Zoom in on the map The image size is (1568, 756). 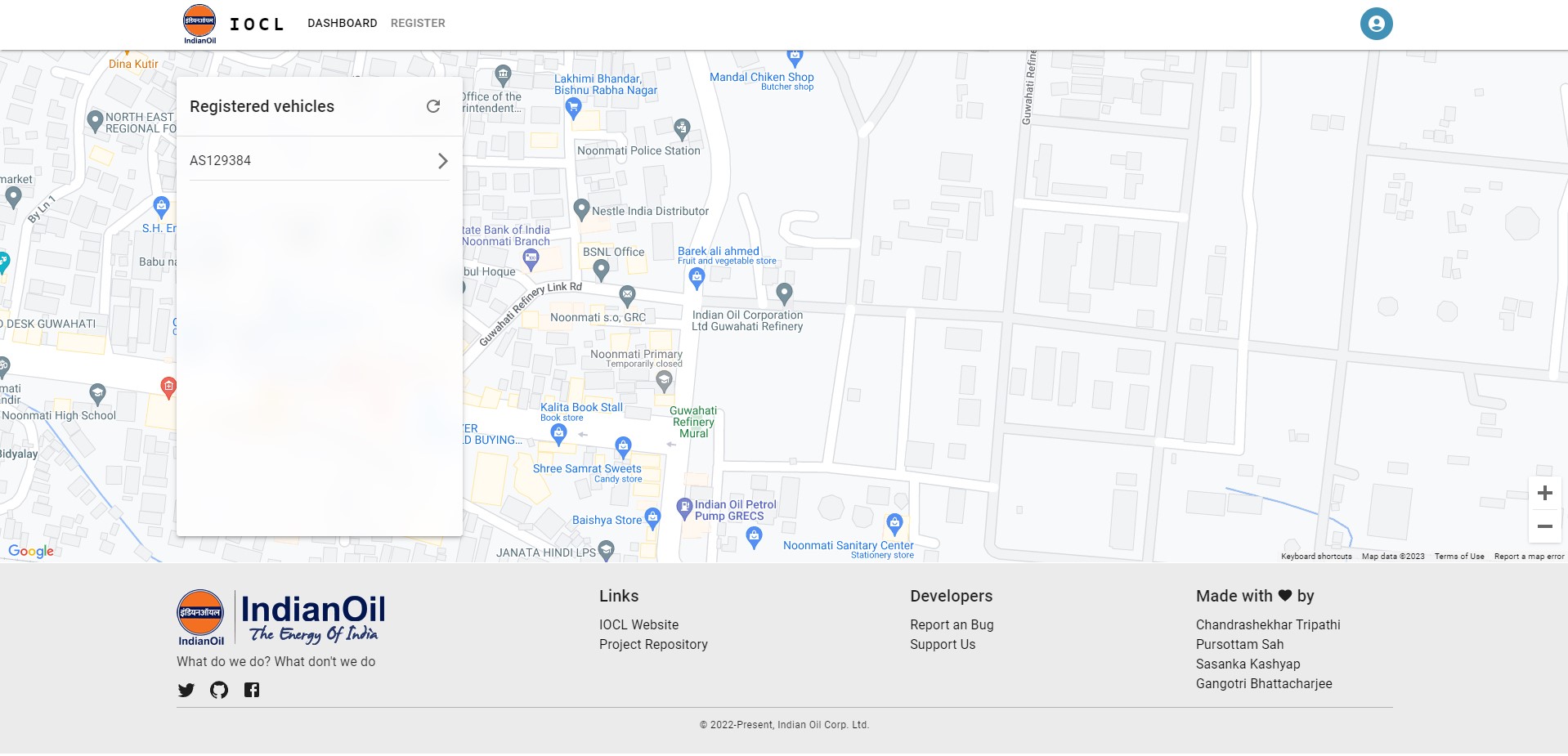click(1544, 493)
